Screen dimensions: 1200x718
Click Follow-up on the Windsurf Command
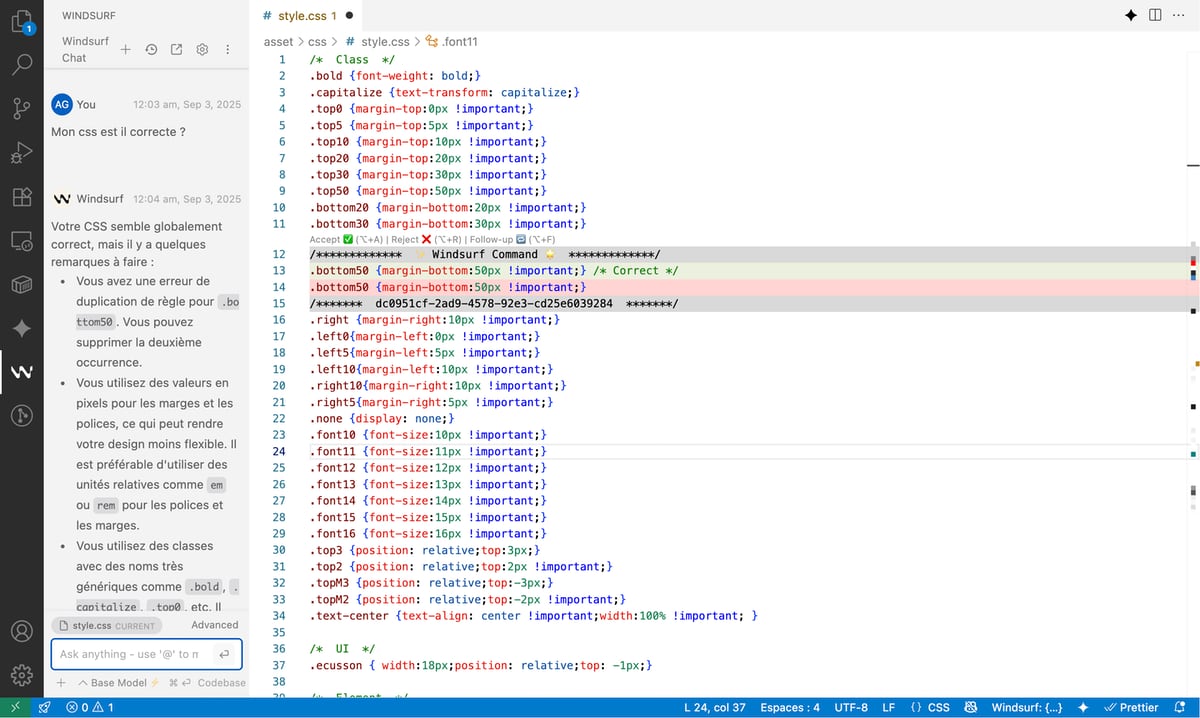[x=512, y=240]
